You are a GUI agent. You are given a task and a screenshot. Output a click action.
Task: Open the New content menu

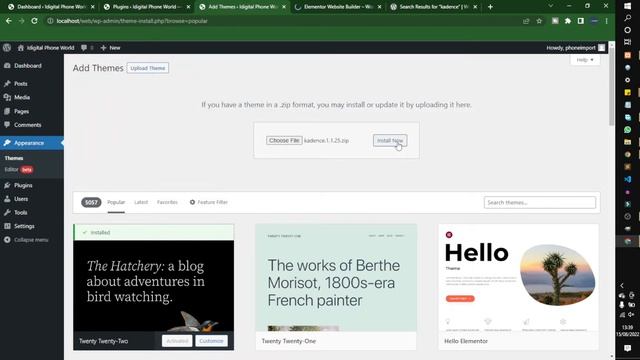click(110, 48)
